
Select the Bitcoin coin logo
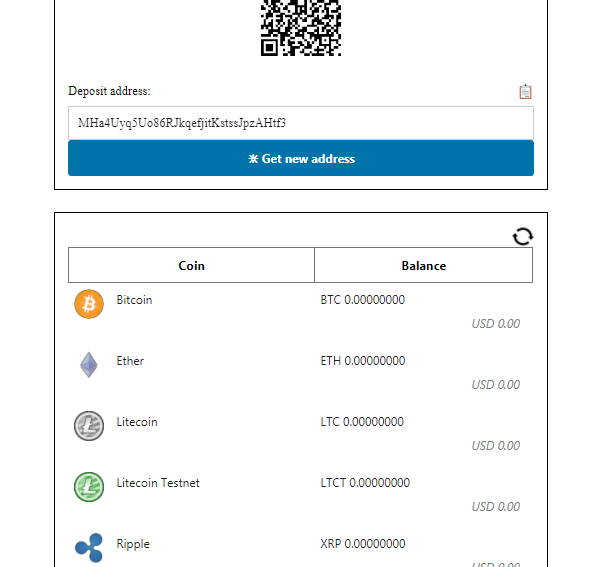click(x=89, y=304)
